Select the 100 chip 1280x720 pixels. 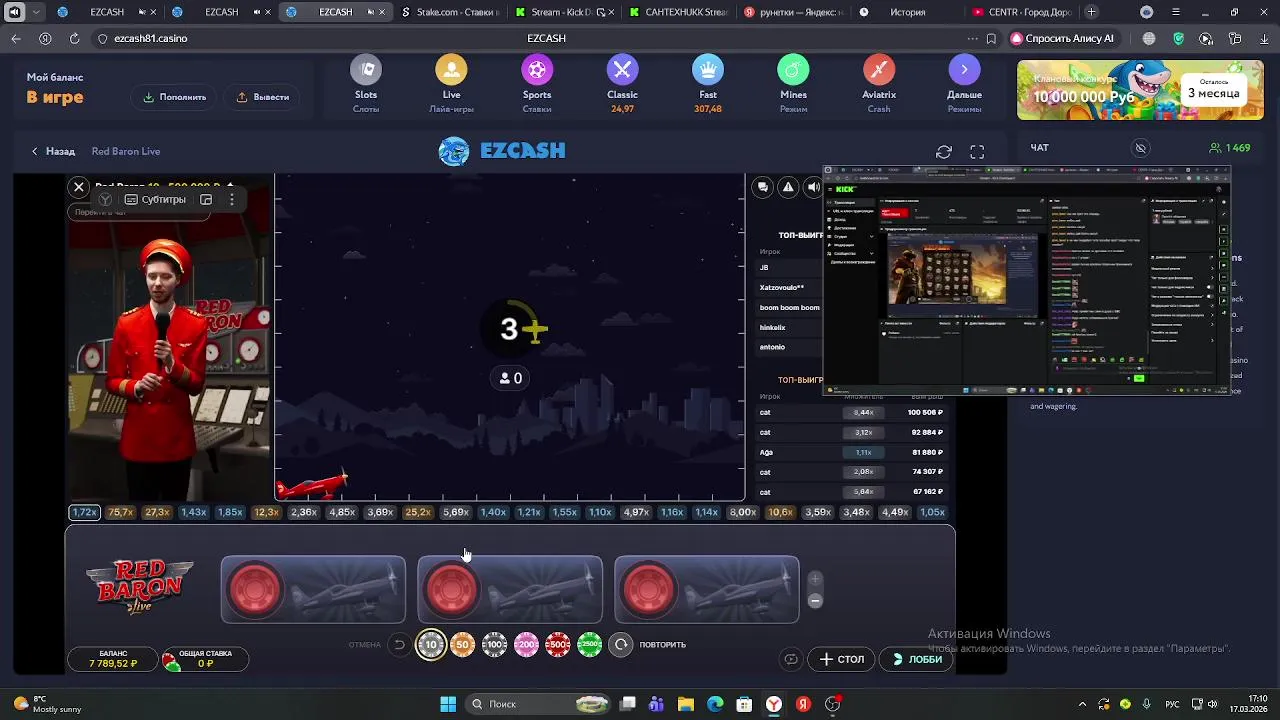494,645
